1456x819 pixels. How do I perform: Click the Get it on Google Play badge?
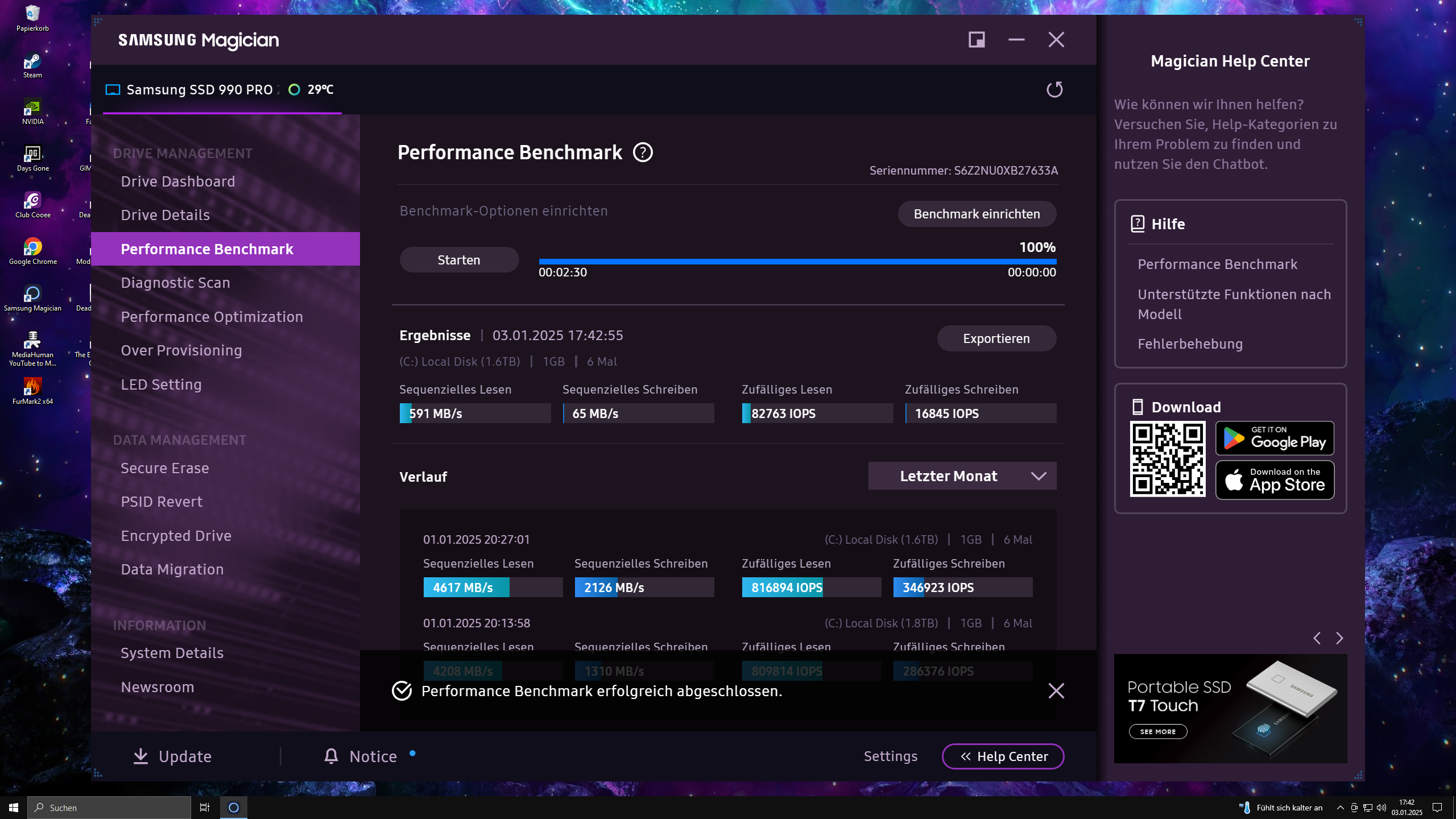coord(1274,438)
